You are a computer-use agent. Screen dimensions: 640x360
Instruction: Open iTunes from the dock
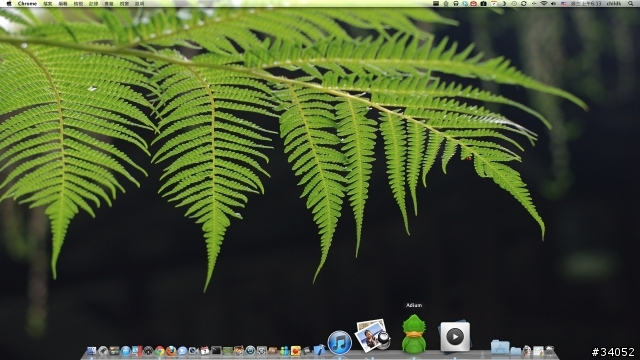pyautogui.click(x=340, y=342)
